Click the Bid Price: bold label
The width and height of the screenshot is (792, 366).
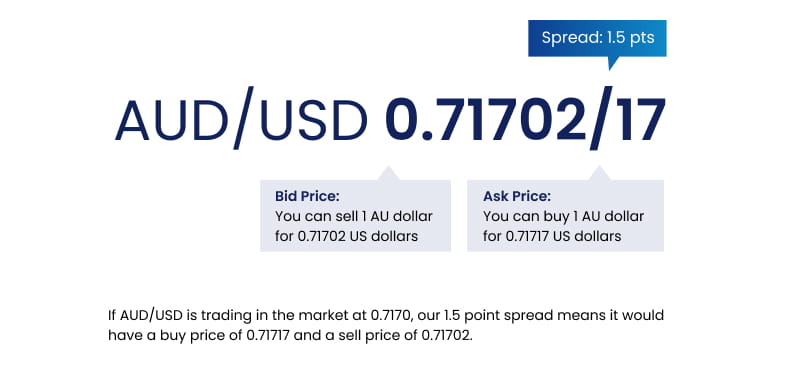coord(307,196)
